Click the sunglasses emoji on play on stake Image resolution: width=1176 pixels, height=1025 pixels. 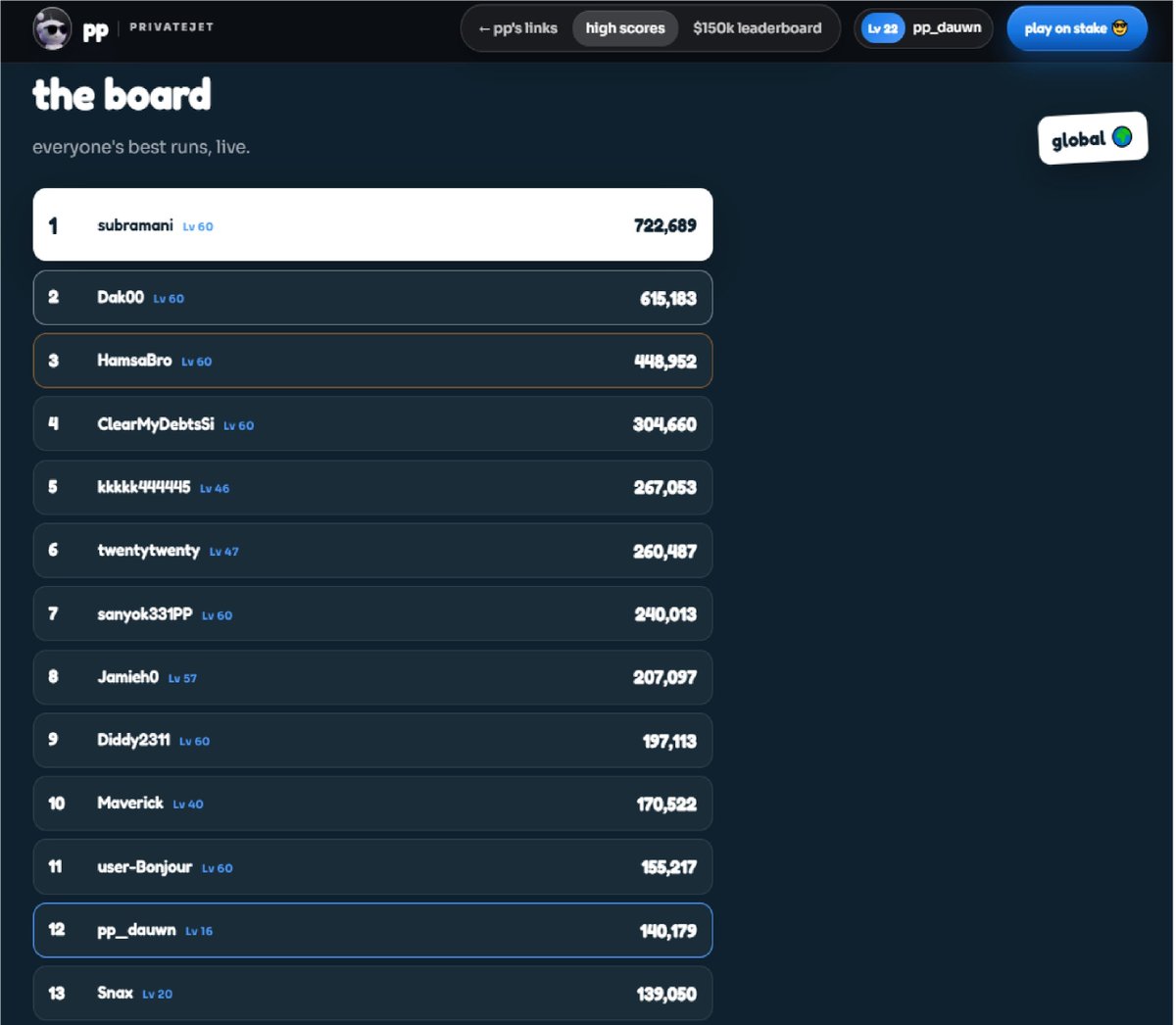pos(1120,28)
